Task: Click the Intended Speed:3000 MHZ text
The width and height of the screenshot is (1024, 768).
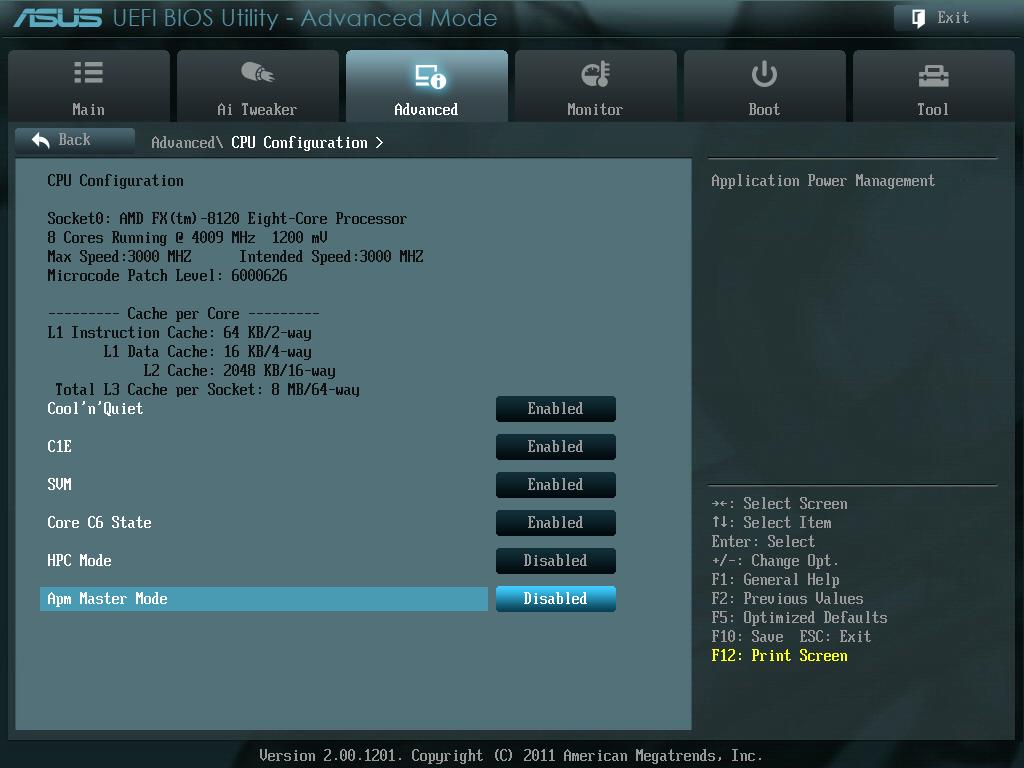Action: coord(331,257)
